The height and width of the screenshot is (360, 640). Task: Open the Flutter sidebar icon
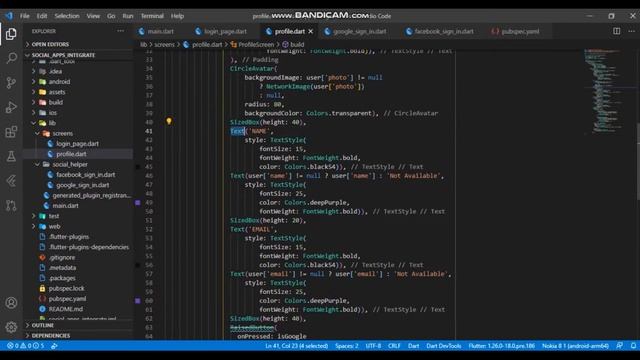11,181
